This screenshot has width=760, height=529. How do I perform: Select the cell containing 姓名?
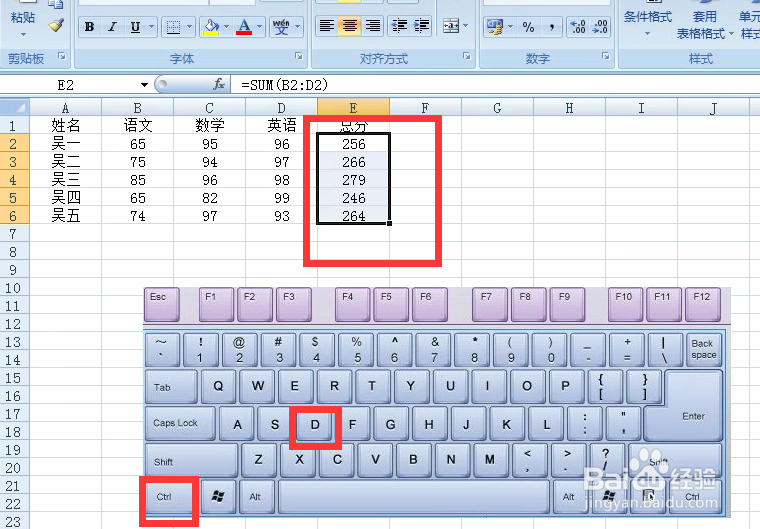65,126
